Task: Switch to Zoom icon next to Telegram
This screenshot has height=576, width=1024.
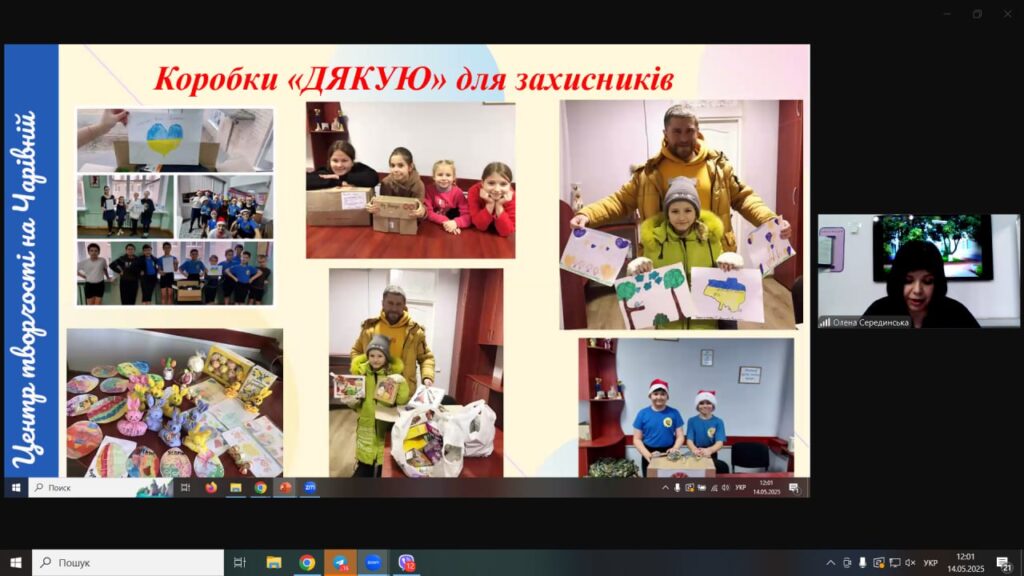Action: [x=373, y=562]
